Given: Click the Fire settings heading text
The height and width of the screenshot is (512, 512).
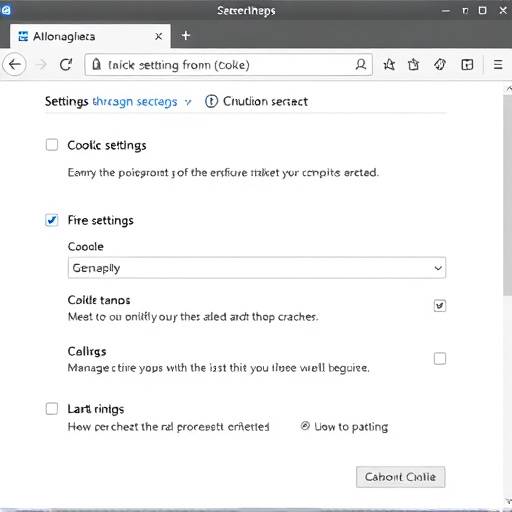Looking at the screenshot, I should pos(100,220).
